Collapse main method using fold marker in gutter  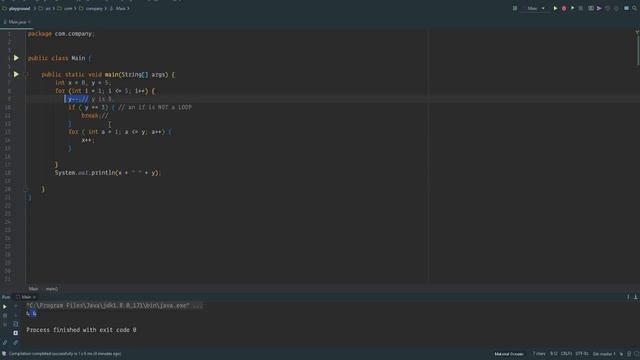coord(27,75)
